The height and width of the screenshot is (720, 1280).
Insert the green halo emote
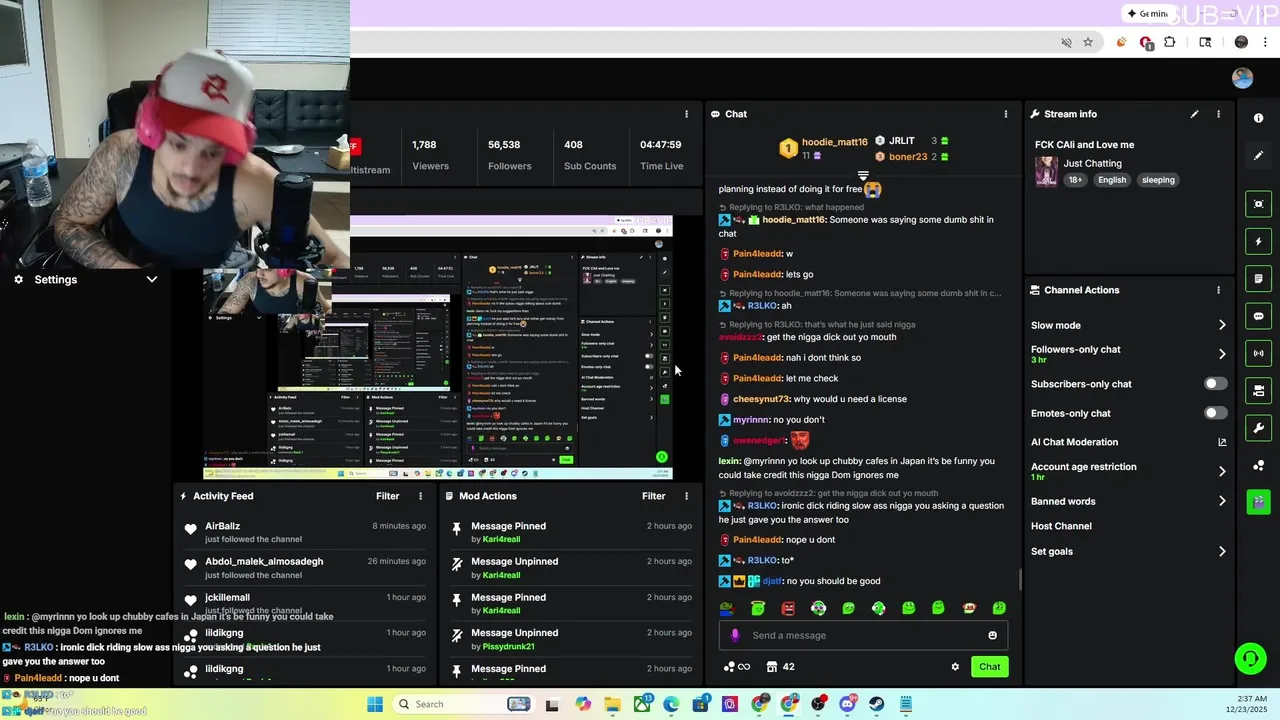pos(758,608)
